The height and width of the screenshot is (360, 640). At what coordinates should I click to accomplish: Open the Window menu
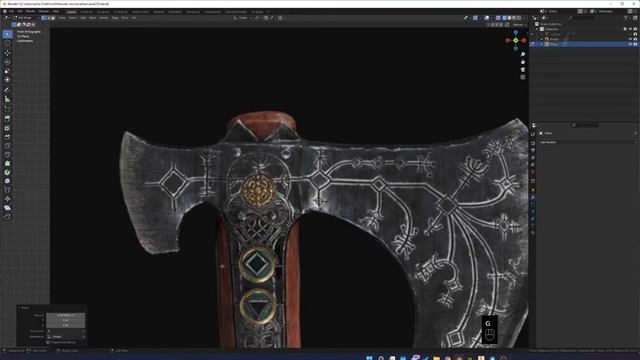click(44, 11)
